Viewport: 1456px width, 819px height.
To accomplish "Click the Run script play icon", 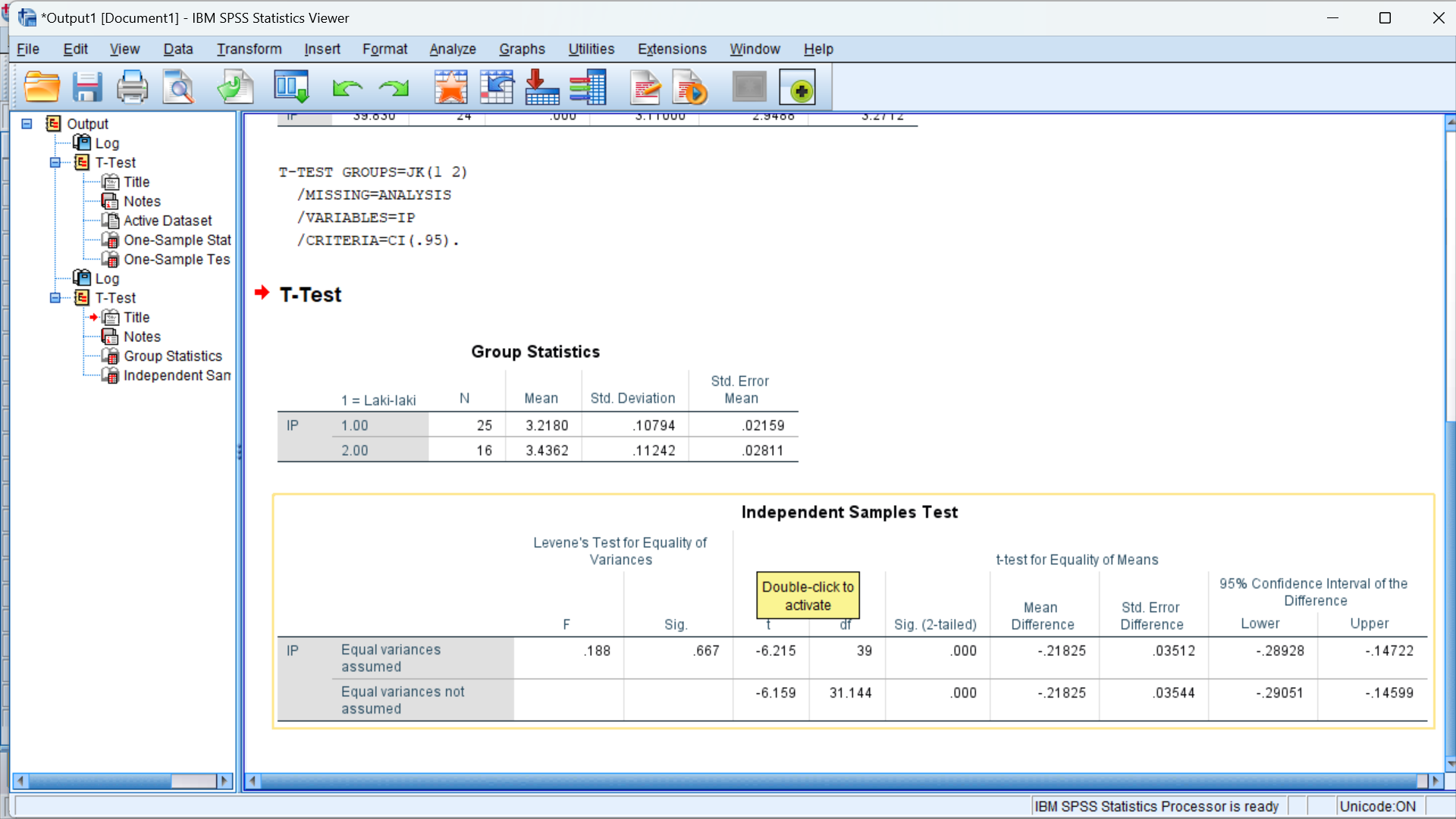I will tap(689, 87).
